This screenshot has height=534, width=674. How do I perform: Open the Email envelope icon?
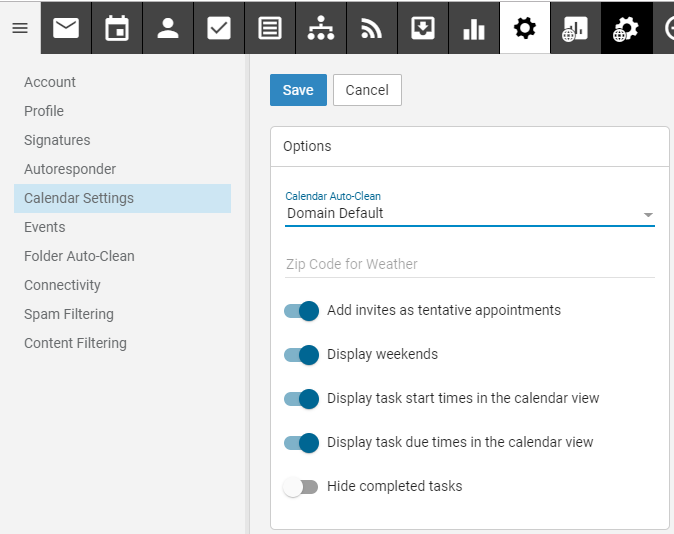pos(66,28)
